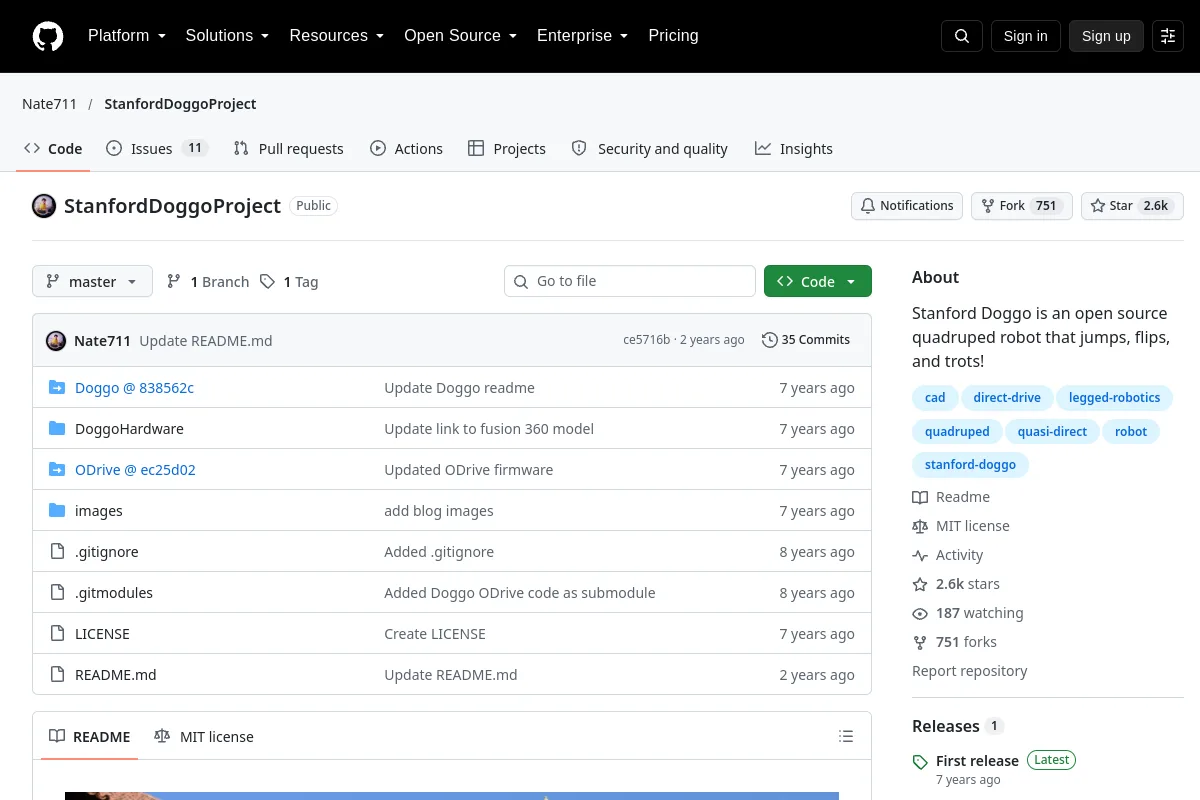Click the commit history clock icon
This screenshot has width=1200, height=800.
769,340
